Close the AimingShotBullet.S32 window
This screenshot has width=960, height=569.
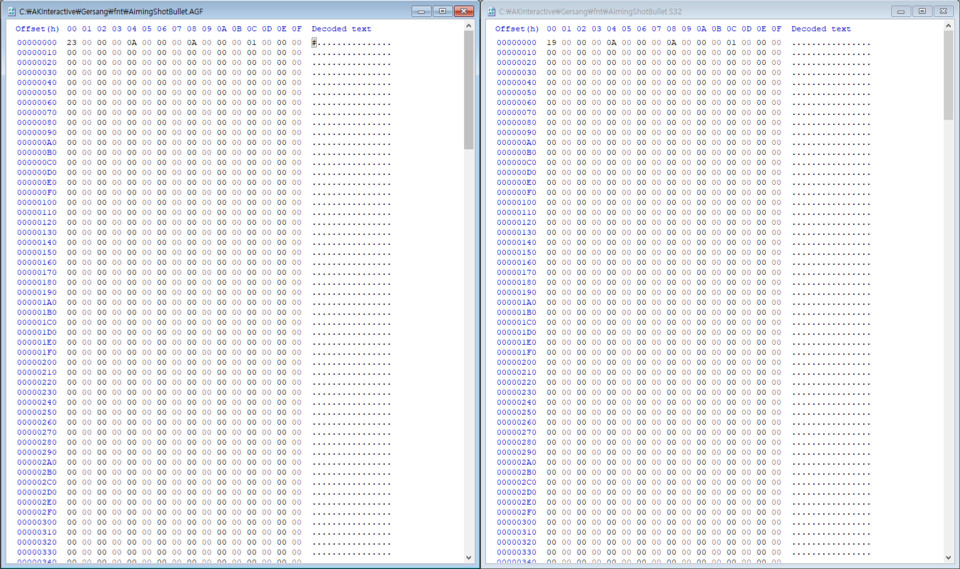click(x=943, y=11)
